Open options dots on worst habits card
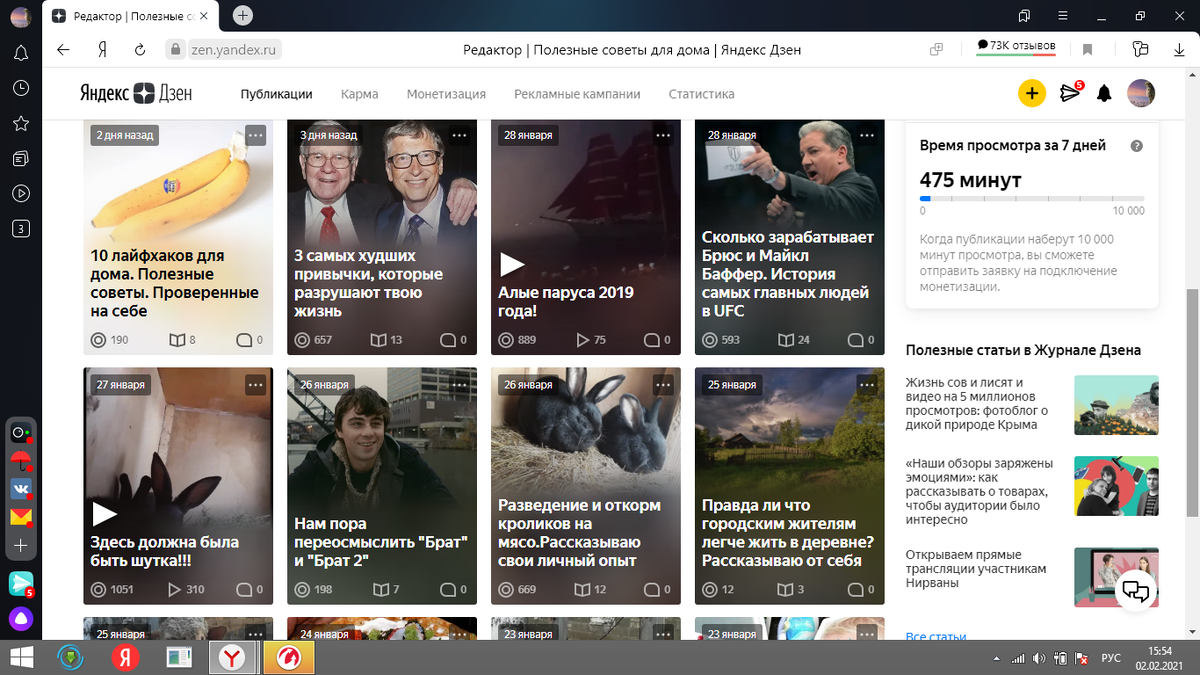1200x675 pixels. click(x=459, y=135)
